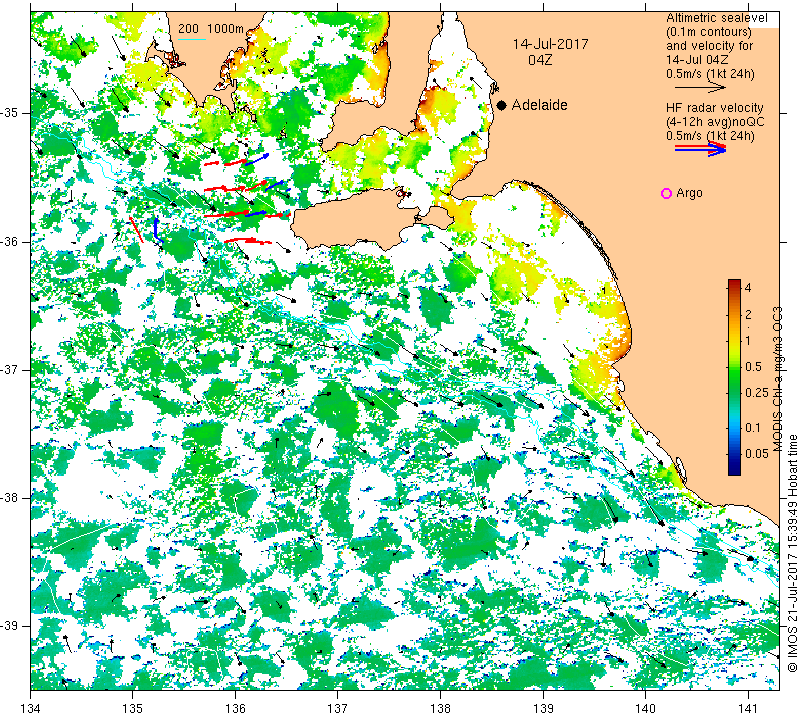800x720 pixels.
Task: Click the blue radar vector west of Kangaroo Island
Action: 158,230
